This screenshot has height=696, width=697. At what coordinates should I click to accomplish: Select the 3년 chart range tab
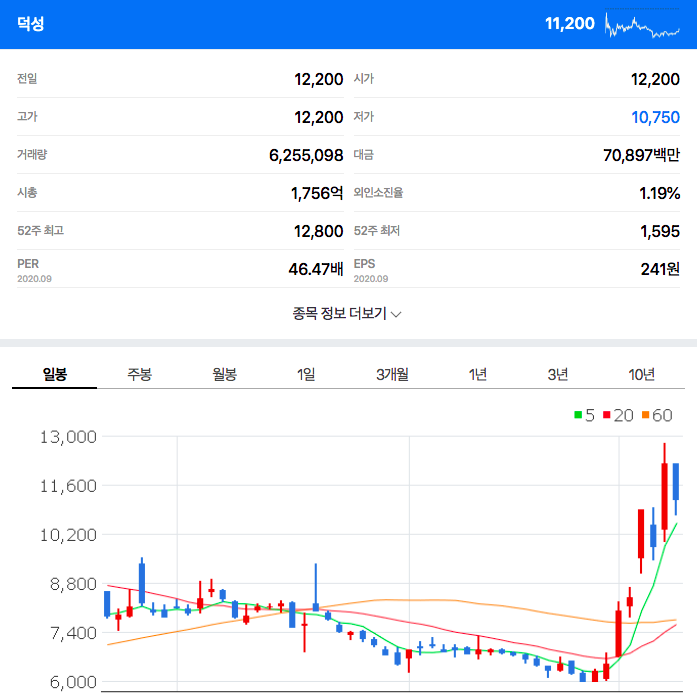click(557, 374)
